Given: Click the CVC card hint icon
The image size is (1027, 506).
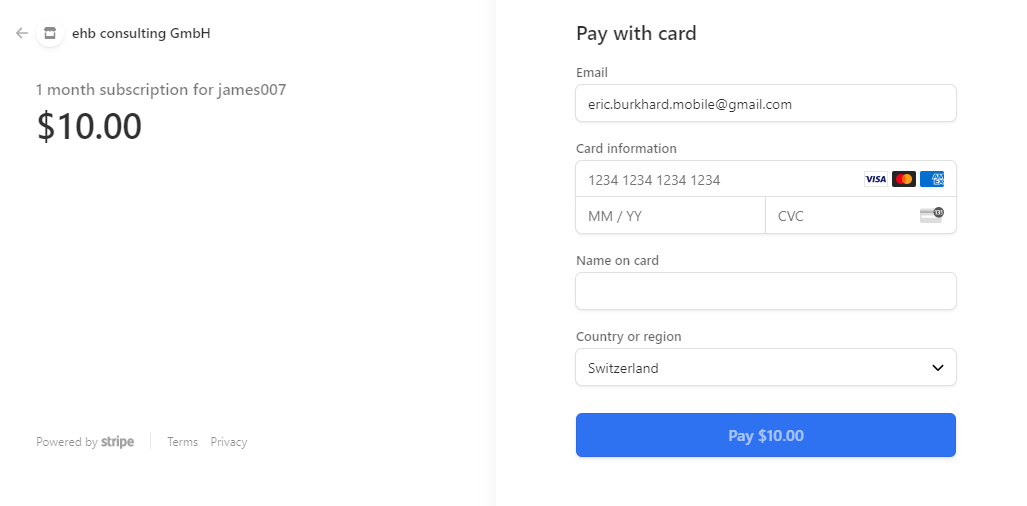Looking at the screenshot, I should (931, 215).
